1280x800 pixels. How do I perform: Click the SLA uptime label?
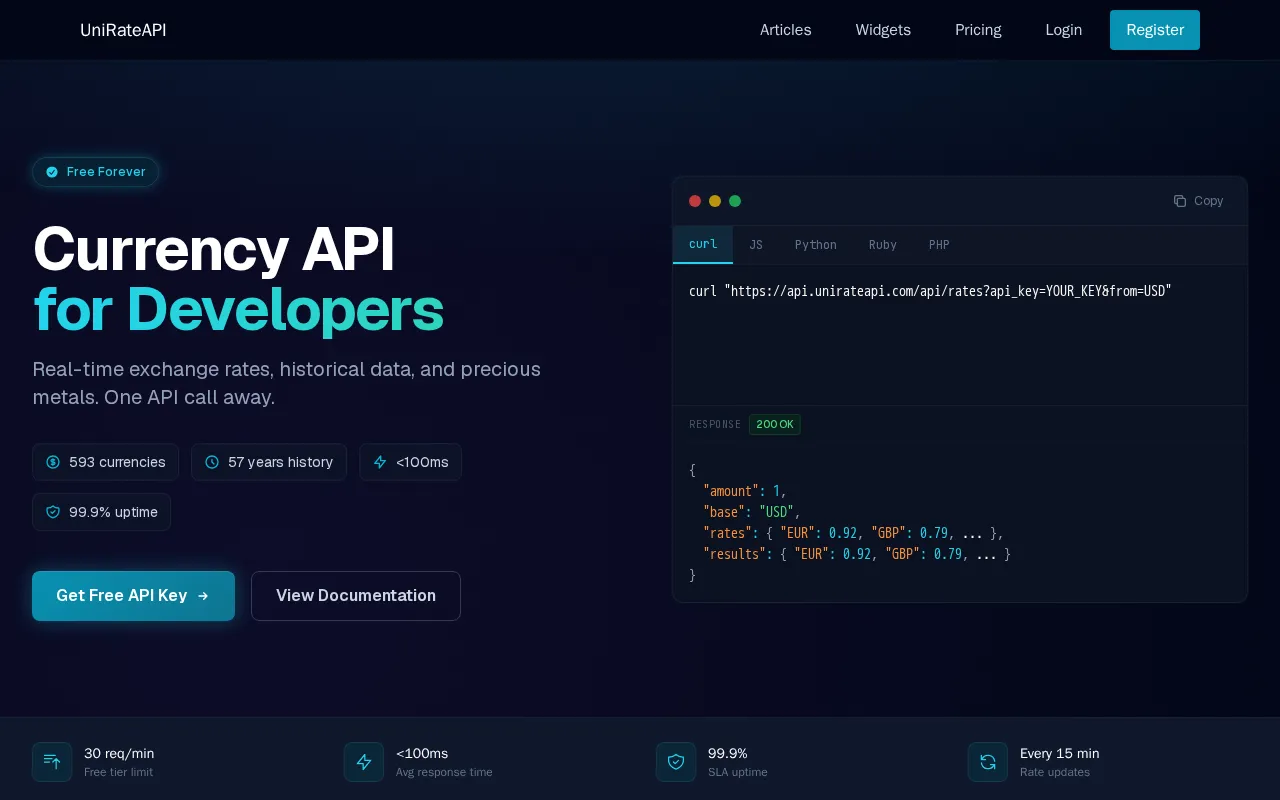click(738, 772)
